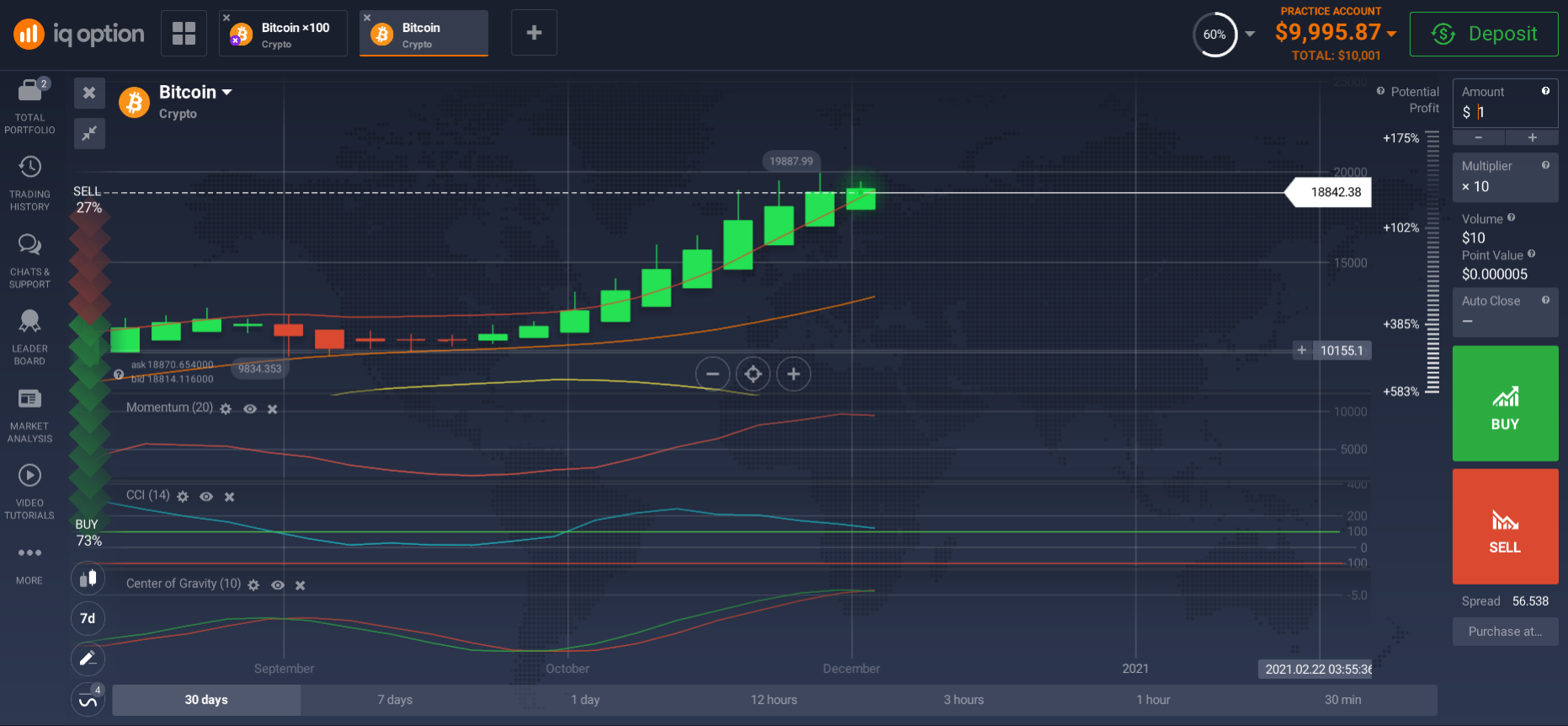Image resolution: width=1568 pixels, height=726 pixels.
Task: Toggle CCI (14) visibility eye
Action: click(206, 497)
